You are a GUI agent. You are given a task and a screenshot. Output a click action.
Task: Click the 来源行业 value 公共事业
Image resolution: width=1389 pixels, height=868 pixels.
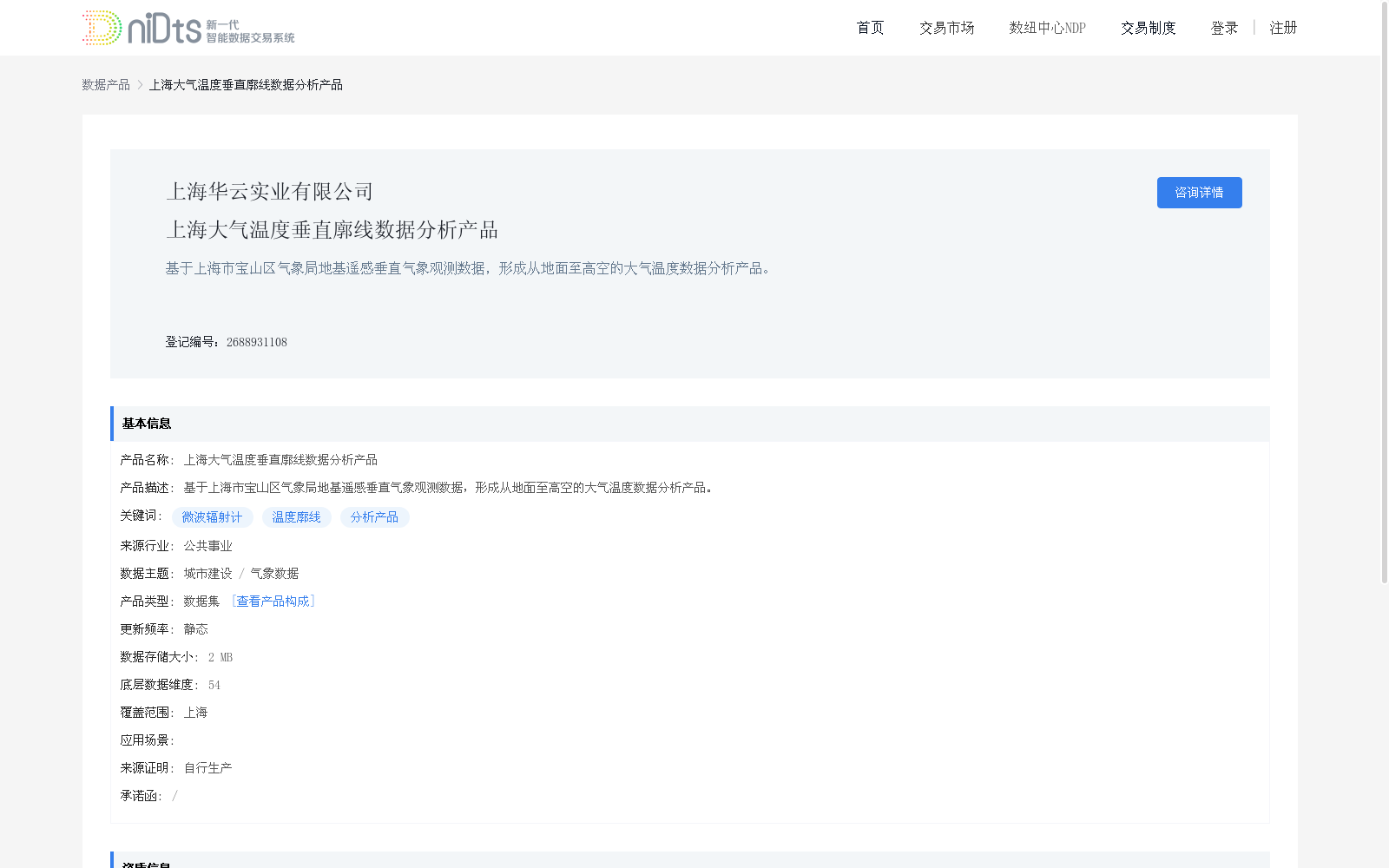pos(207,545)
